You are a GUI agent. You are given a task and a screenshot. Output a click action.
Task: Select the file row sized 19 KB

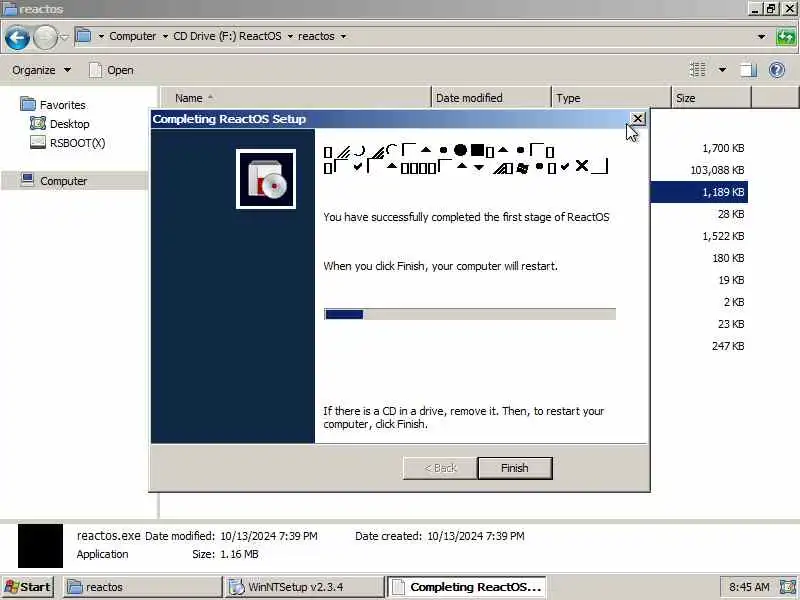click(x=731, y=280)
